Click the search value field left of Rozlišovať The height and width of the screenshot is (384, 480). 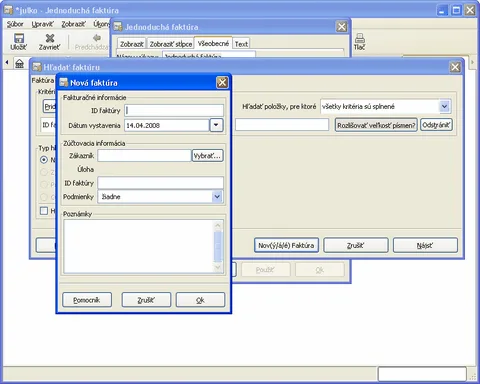click(x=282, y=125)
